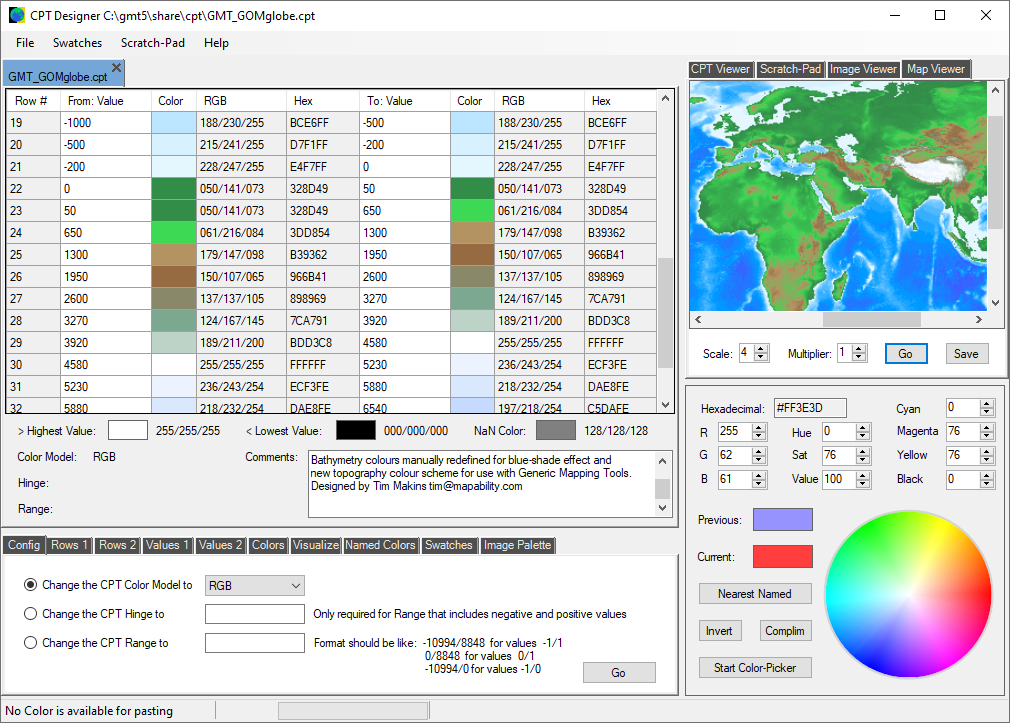Click the Black value stepper arrows

pyautogui.click(x=987, y=479)
